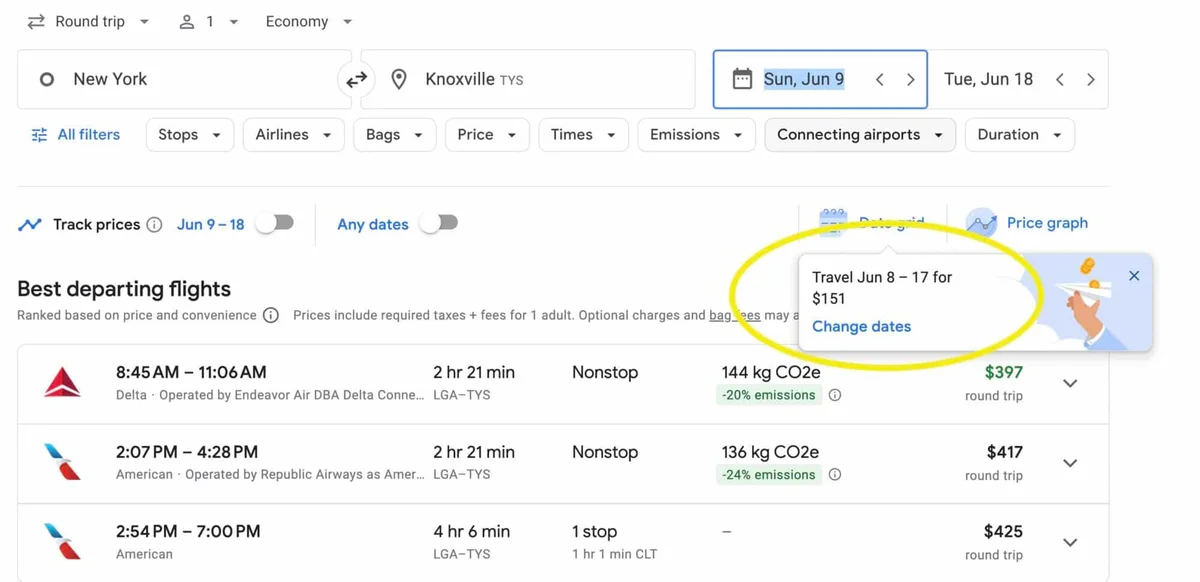This screenshot has width=1200, height=582.
Task: Click the calendar icon in departure date field
Action: pos(742,79)
